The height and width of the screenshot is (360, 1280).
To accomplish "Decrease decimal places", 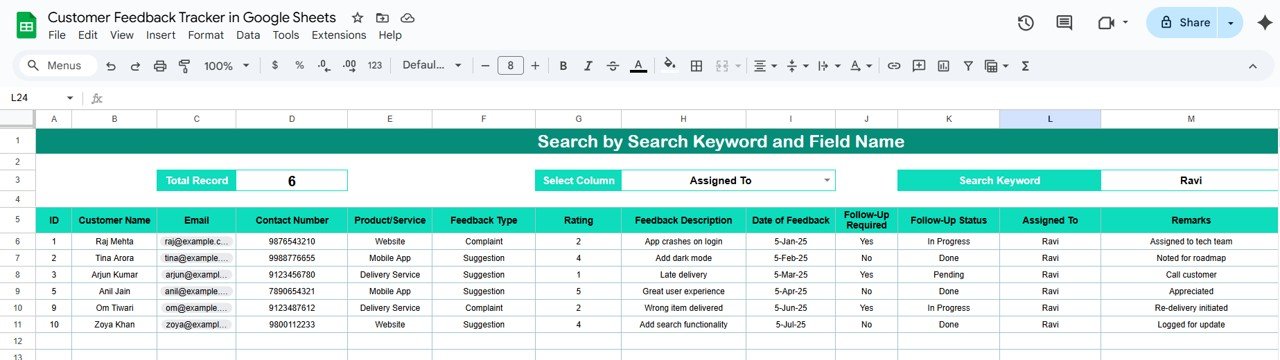I will click(x=323, y=66).
